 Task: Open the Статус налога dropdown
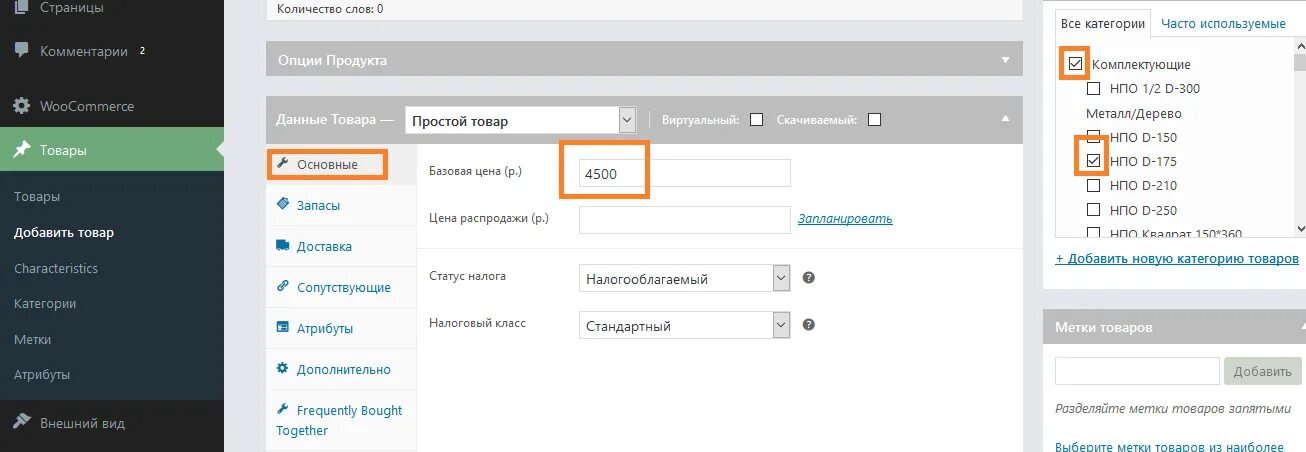point(685,278)
